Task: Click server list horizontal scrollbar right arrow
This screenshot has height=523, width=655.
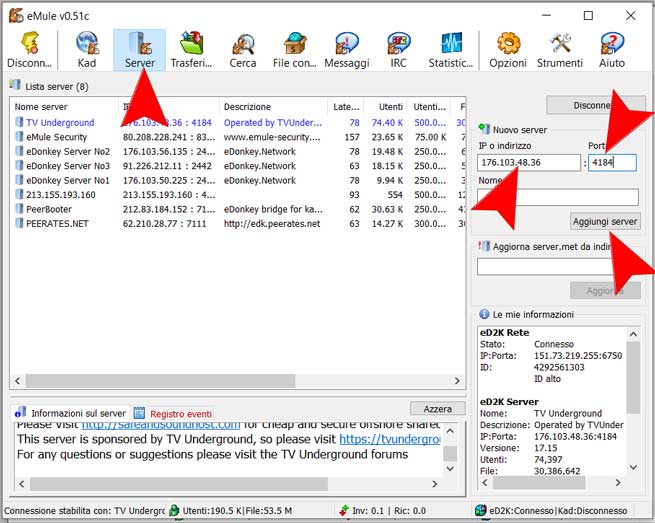Action: (457, 381)
